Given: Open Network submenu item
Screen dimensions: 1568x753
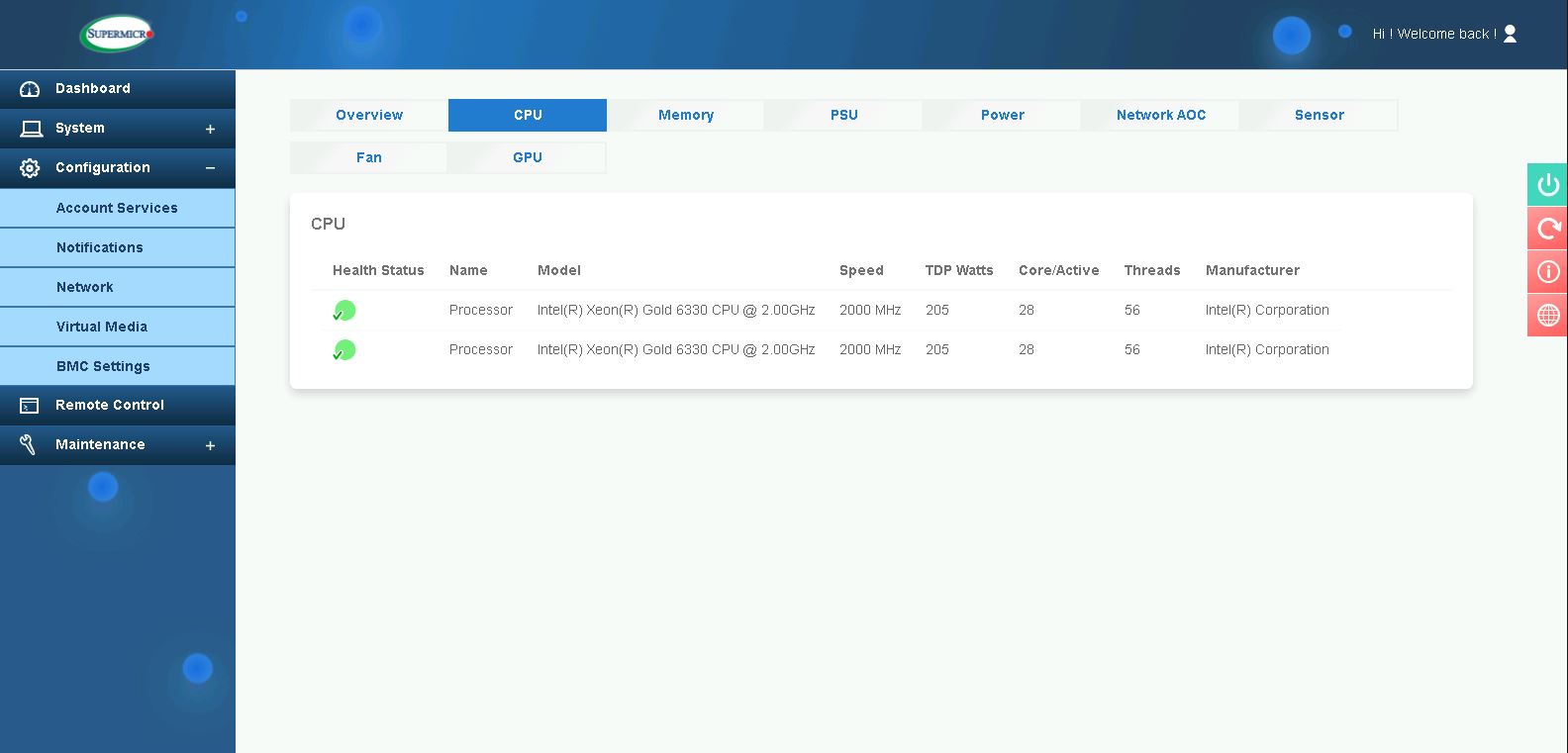Looking at the screenshot, I should click(x=118, y=287).
